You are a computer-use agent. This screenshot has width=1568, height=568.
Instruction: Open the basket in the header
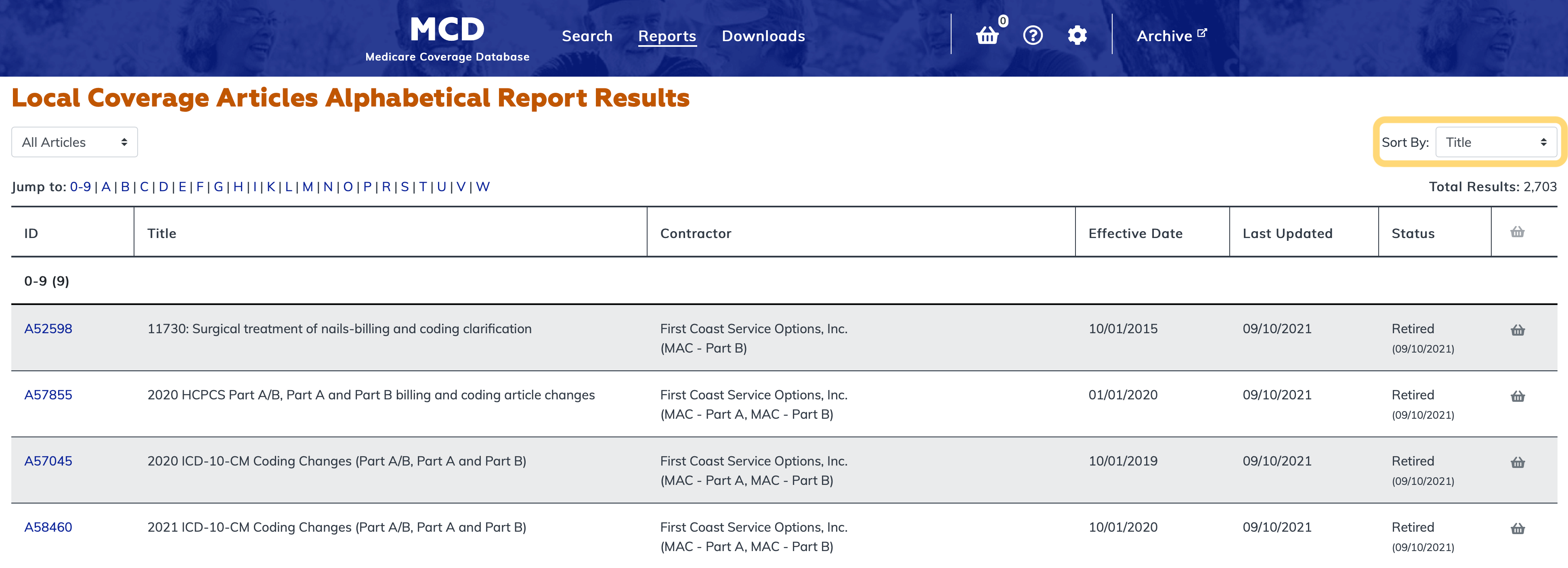tap(987, 36)
